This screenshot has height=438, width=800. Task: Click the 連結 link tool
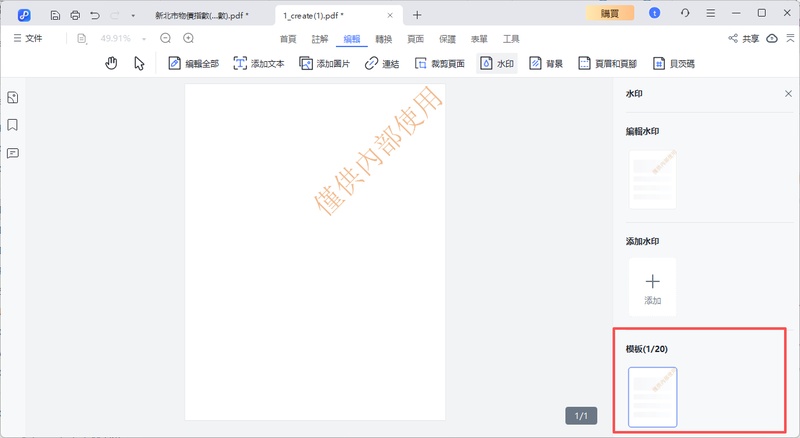(382, 63)
